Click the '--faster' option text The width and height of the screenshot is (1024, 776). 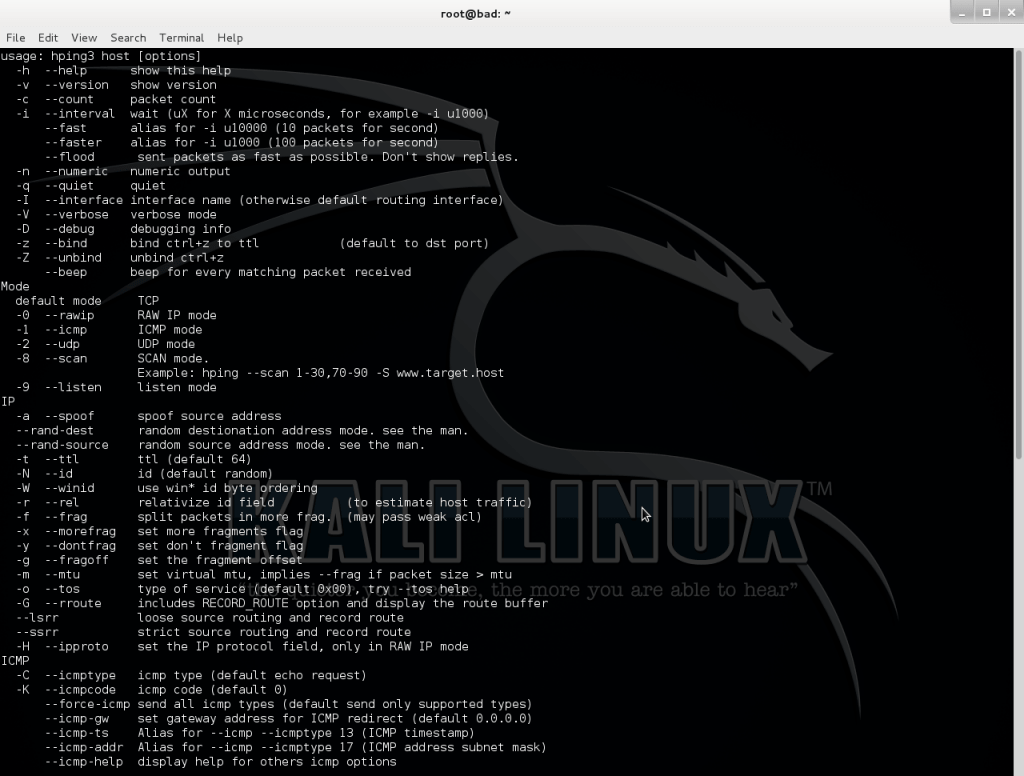coord(73,142)
